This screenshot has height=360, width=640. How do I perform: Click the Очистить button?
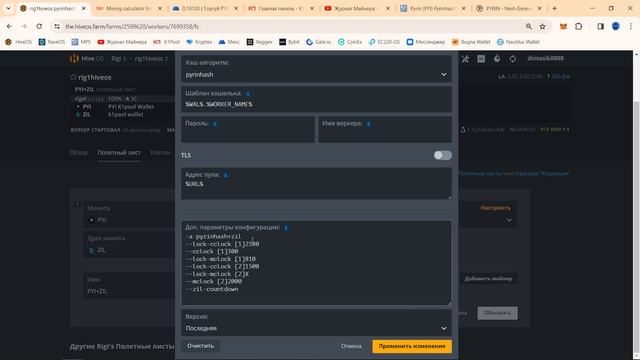coord(200,346)
